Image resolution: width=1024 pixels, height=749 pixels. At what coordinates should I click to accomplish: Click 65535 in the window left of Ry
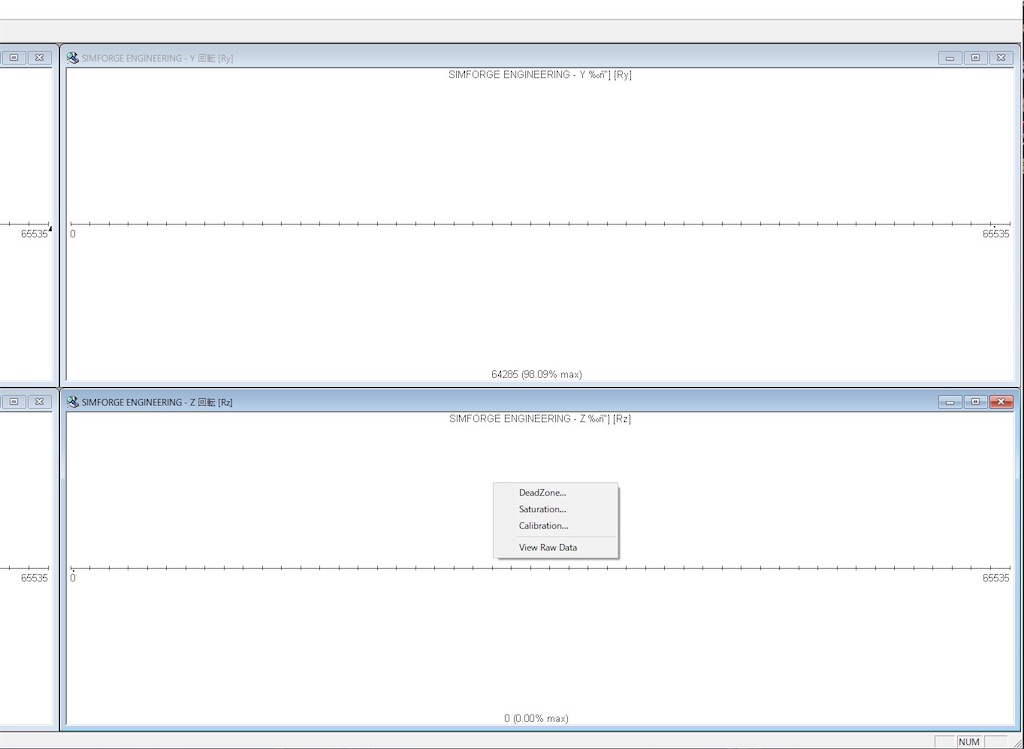35,234
